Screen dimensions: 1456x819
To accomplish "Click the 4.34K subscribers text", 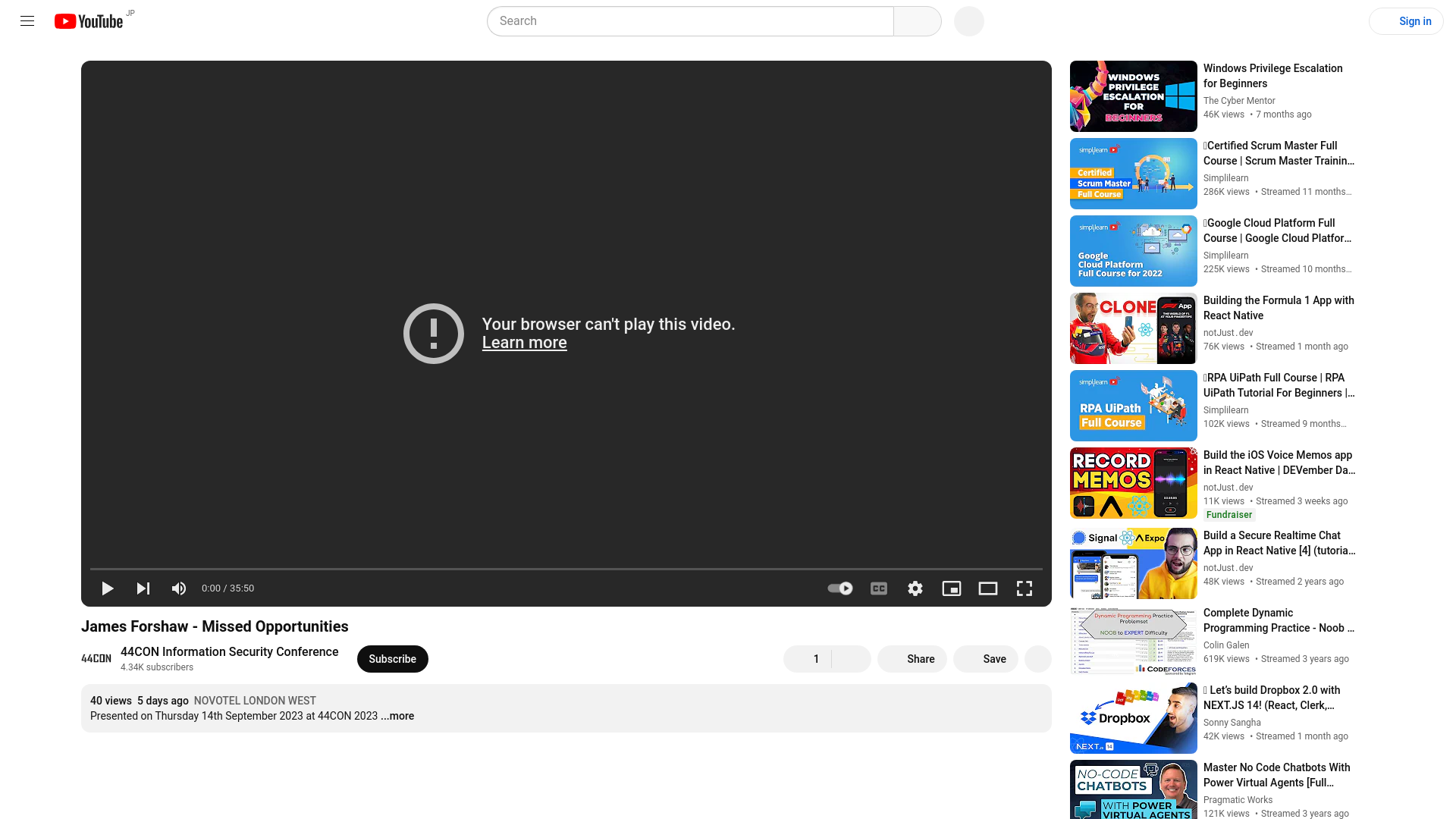I will pos(157,667).
